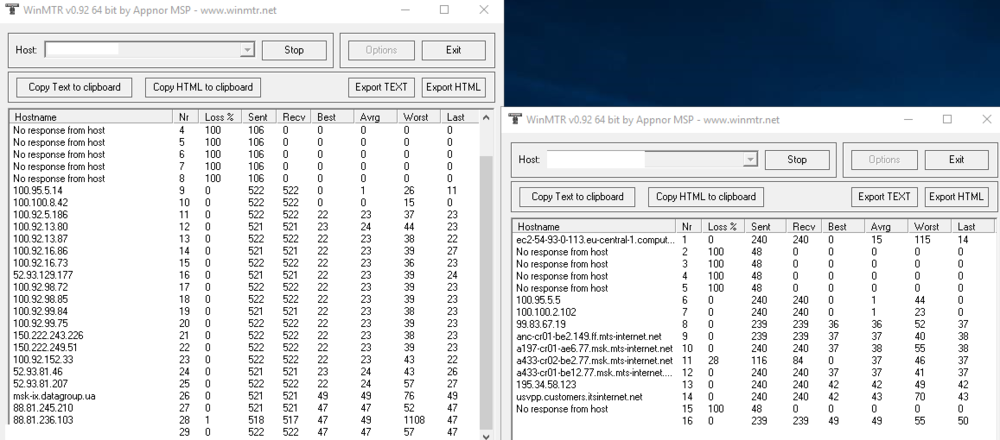Click the scroll-down arrow of the left hop list
1000x440 pixels.
pos(487,433)
